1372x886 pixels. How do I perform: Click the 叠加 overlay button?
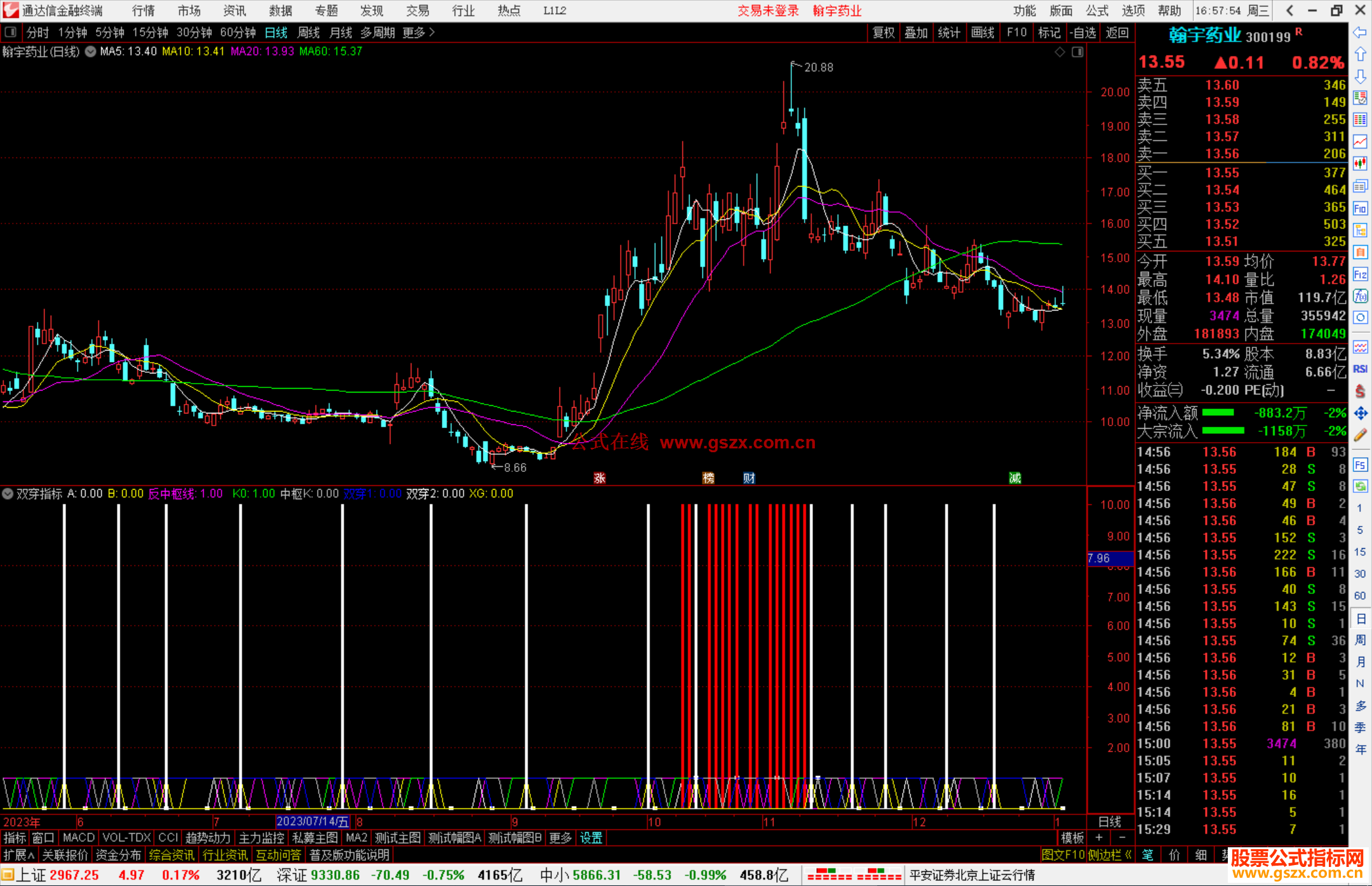[916, 32]
